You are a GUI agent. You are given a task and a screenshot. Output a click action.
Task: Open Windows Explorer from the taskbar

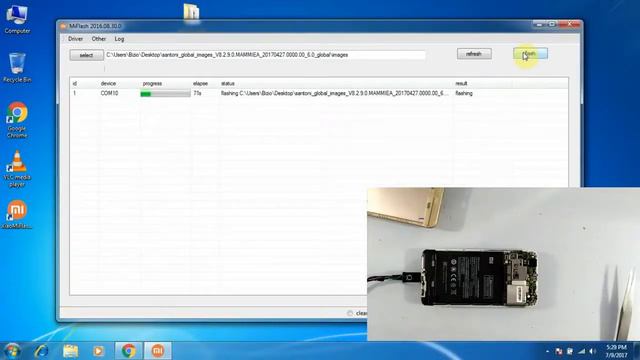(x=70, y=351)
